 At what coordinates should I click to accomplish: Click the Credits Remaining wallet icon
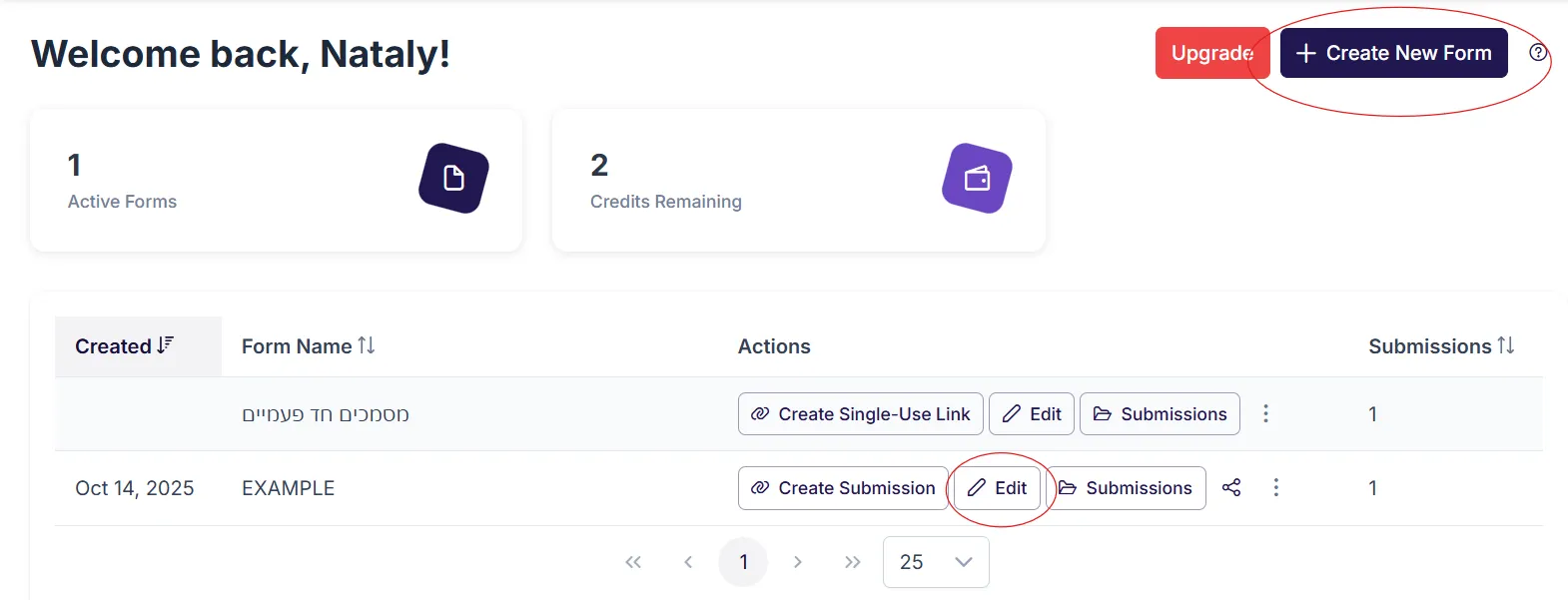click(977, 179)
